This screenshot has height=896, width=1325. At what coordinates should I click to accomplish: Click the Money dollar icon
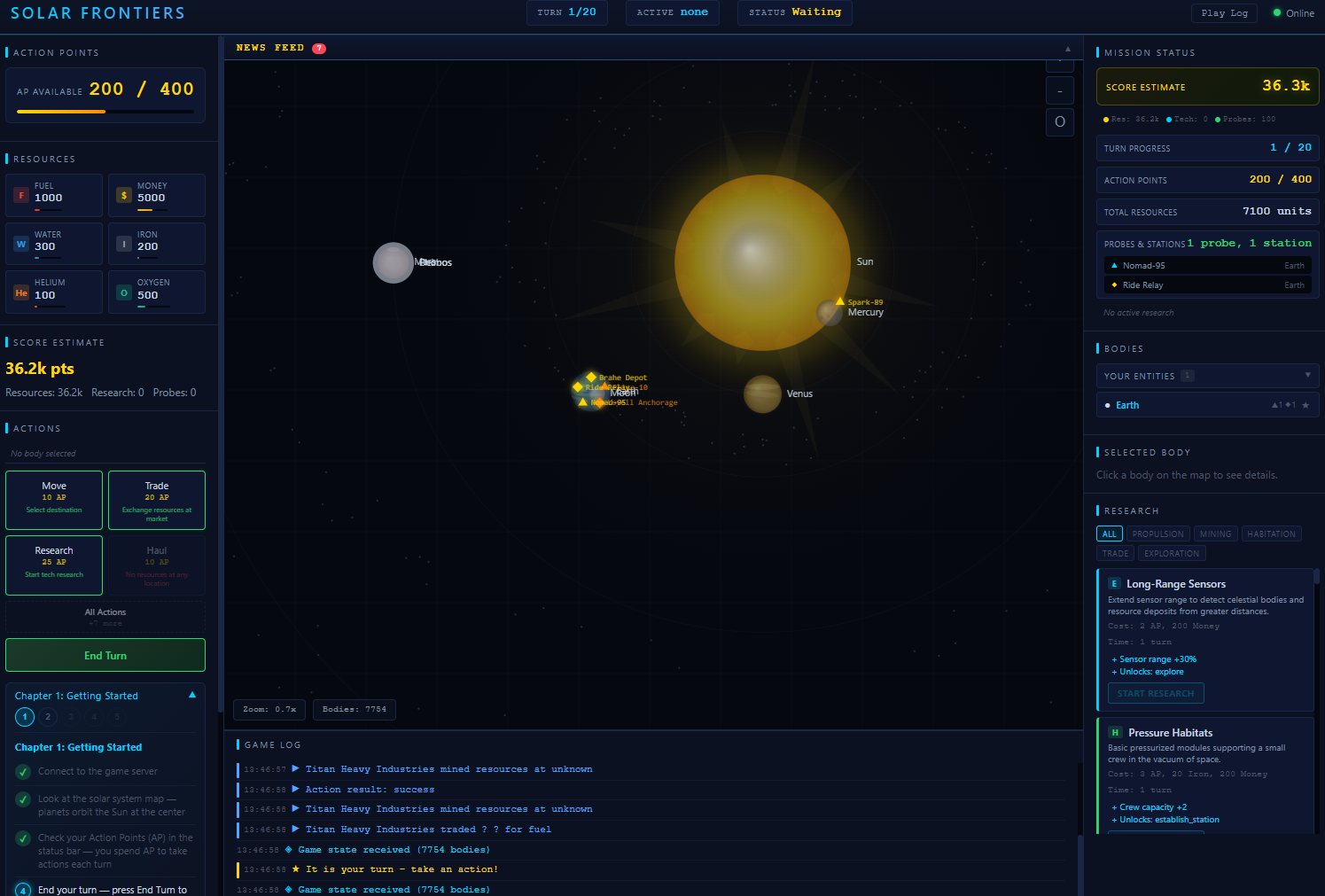(123, 195)
